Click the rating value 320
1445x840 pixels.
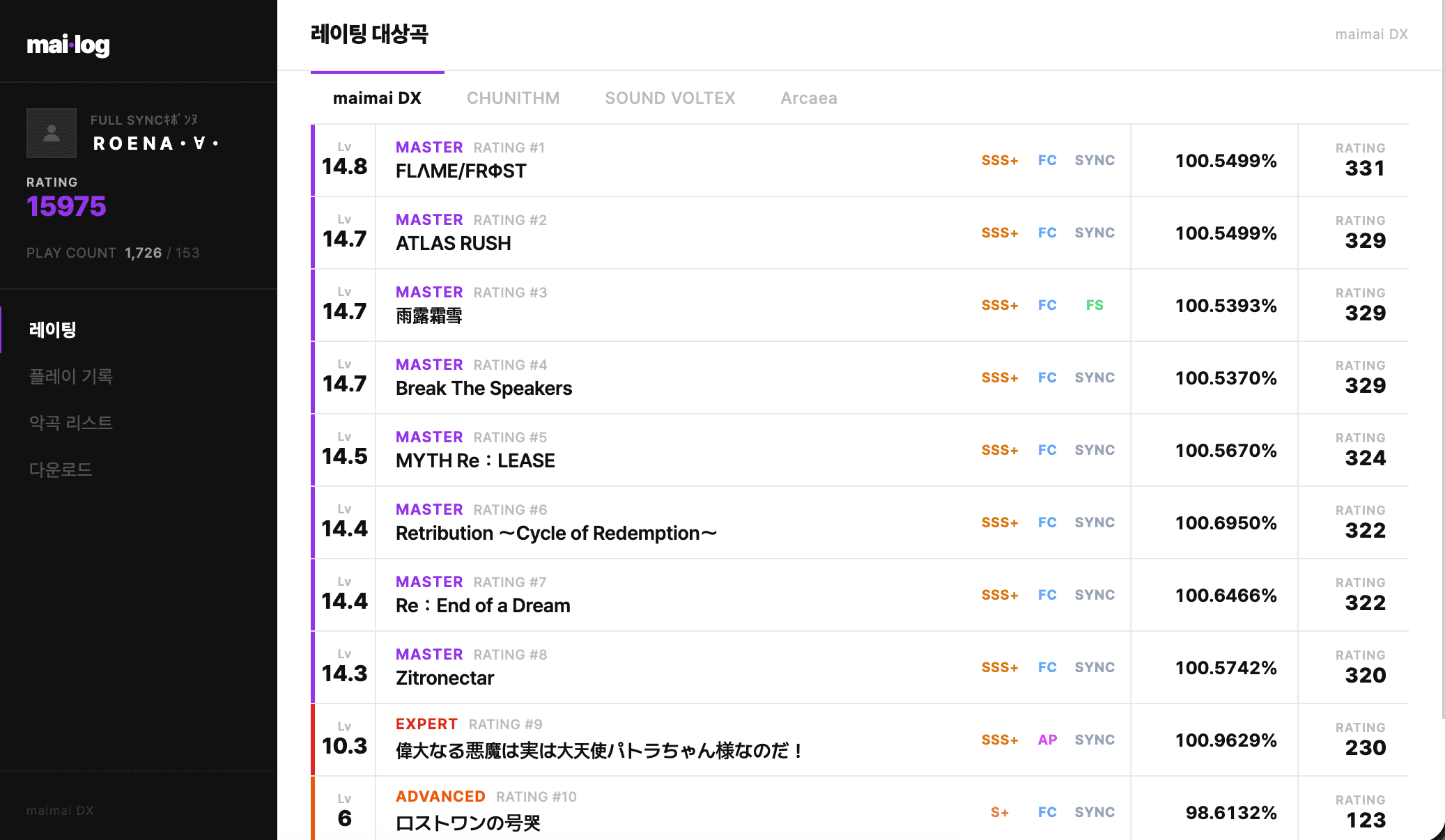click(x=1365, y=676)
